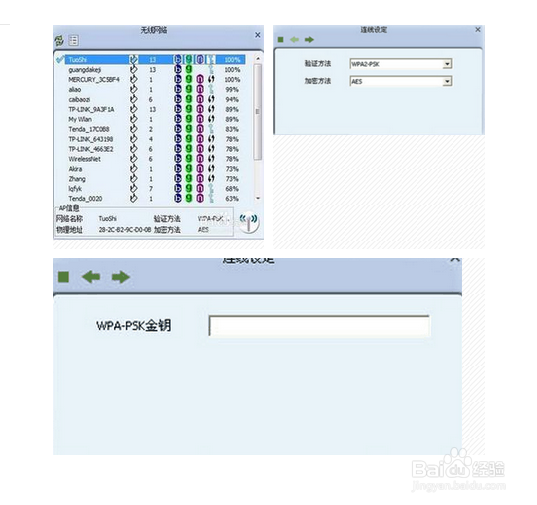Select the TP-LINK_643198 network
537x505 pixels.
pyautogui.click(x=91, y=139)
